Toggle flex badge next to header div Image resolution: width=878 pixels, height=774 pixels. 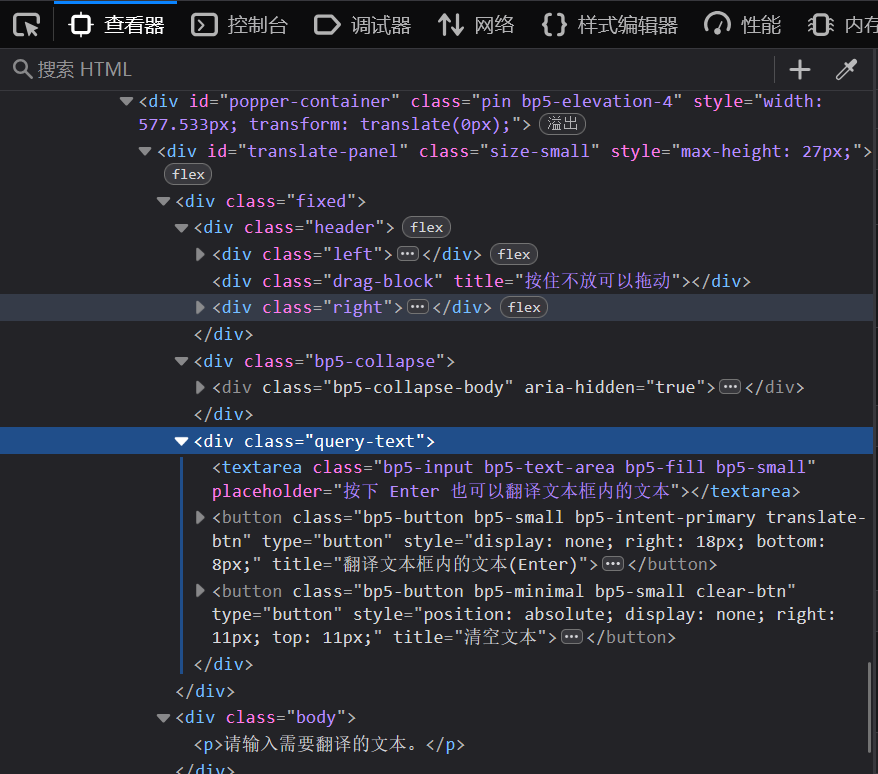pyautogui.click(x=426, y=227)
